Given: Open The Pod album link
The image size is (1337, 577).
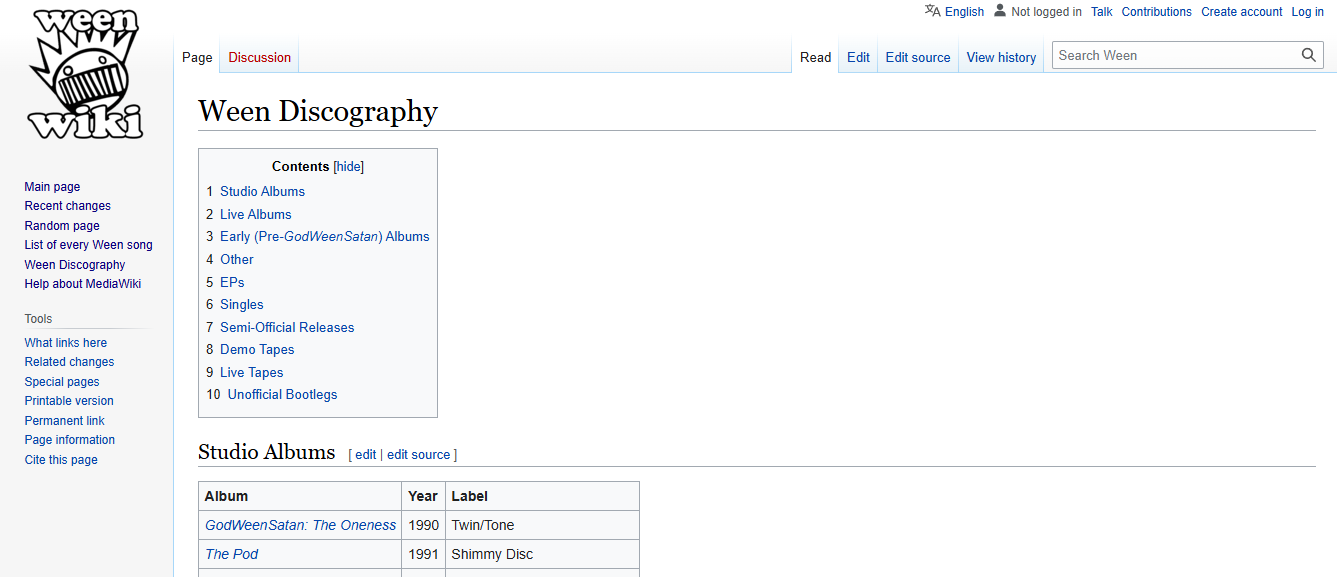Looking at the screenshot, I should (x=232, y=554).
